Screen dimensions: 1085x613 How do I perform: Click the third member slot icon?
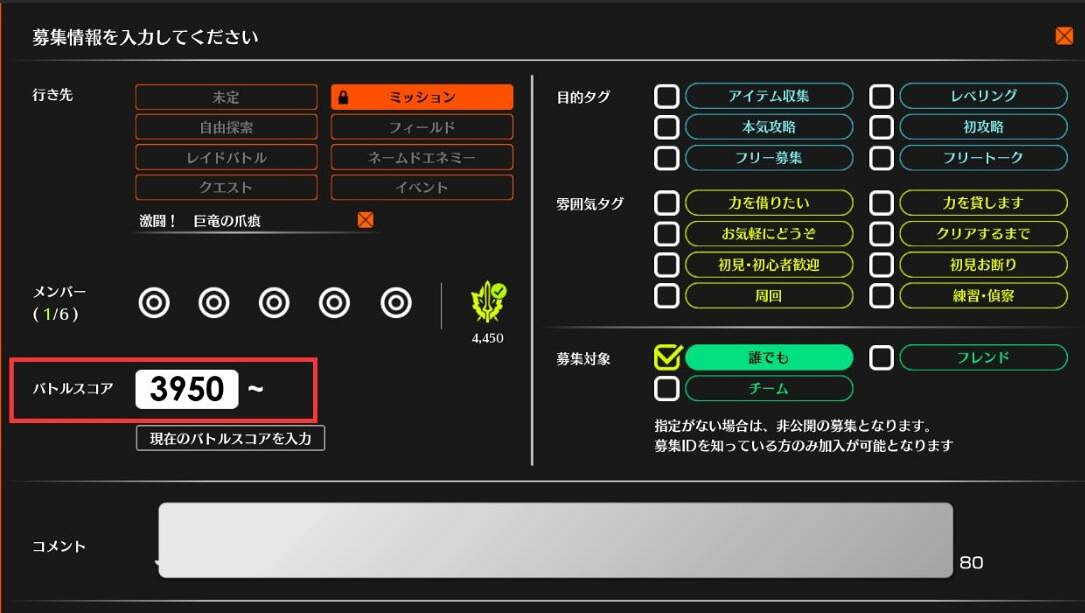275,300
